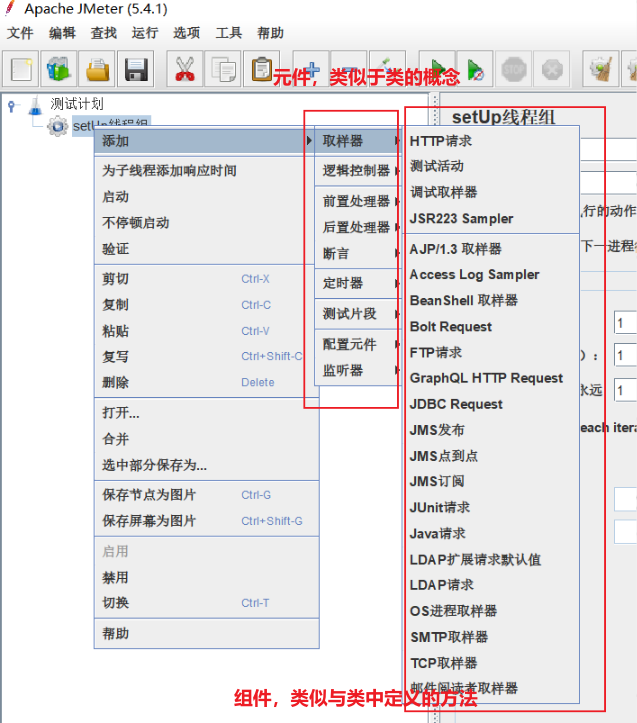Open the 帮助 menu
Viewport: 637px width, 723px height.
[271, 33]
